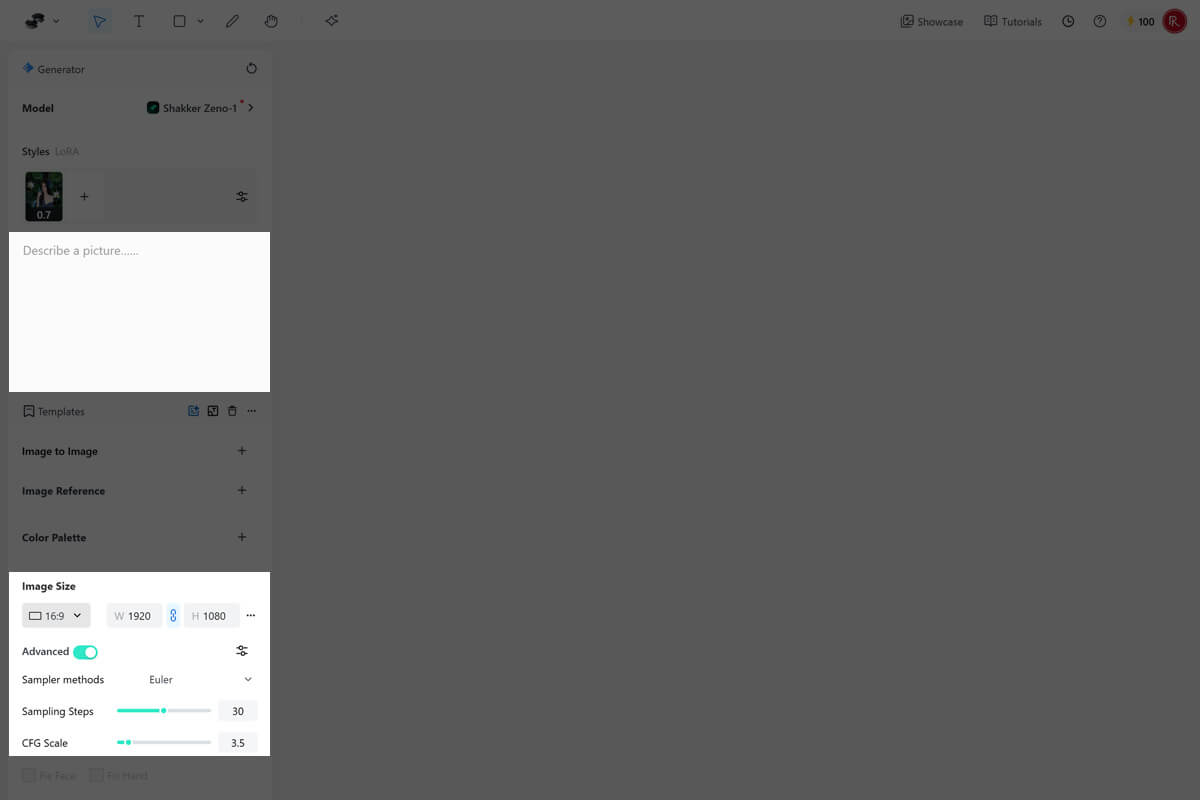Open the 16:9 aspect ratio dropdown
Image resolution: width=1200 pixels, height=800 pixels.
[x=56, y=616]
